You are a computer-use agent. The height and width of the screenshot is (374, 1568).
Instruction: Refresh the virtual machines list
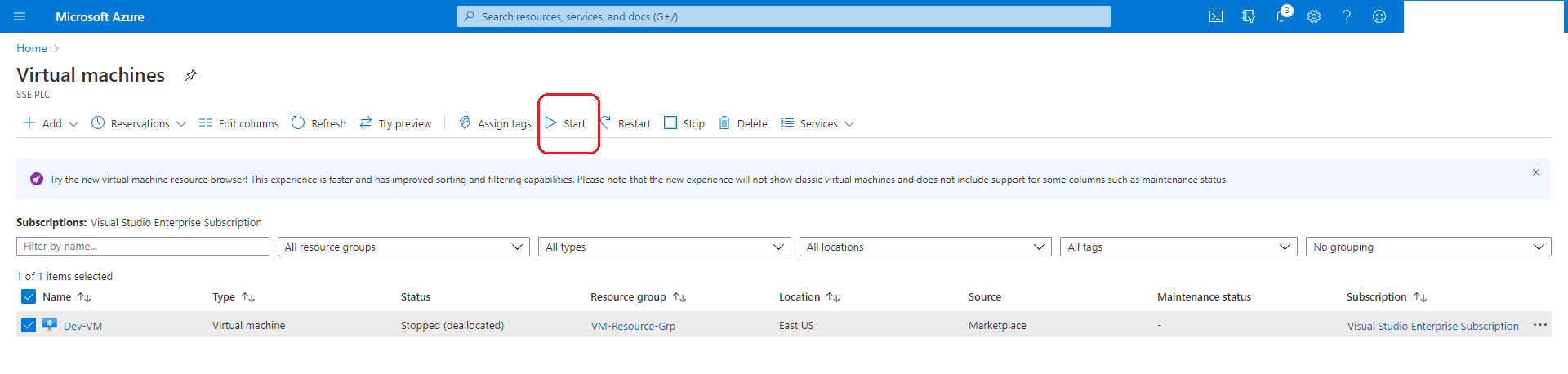[x=318, y=123]
